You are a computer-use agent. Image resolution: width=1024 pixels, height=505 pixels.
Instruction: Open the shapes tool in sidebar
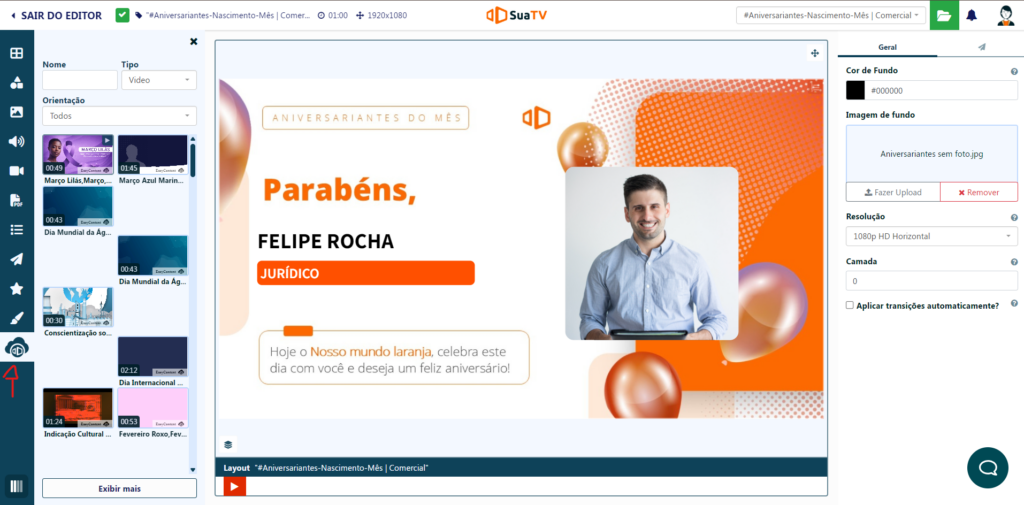16,83
